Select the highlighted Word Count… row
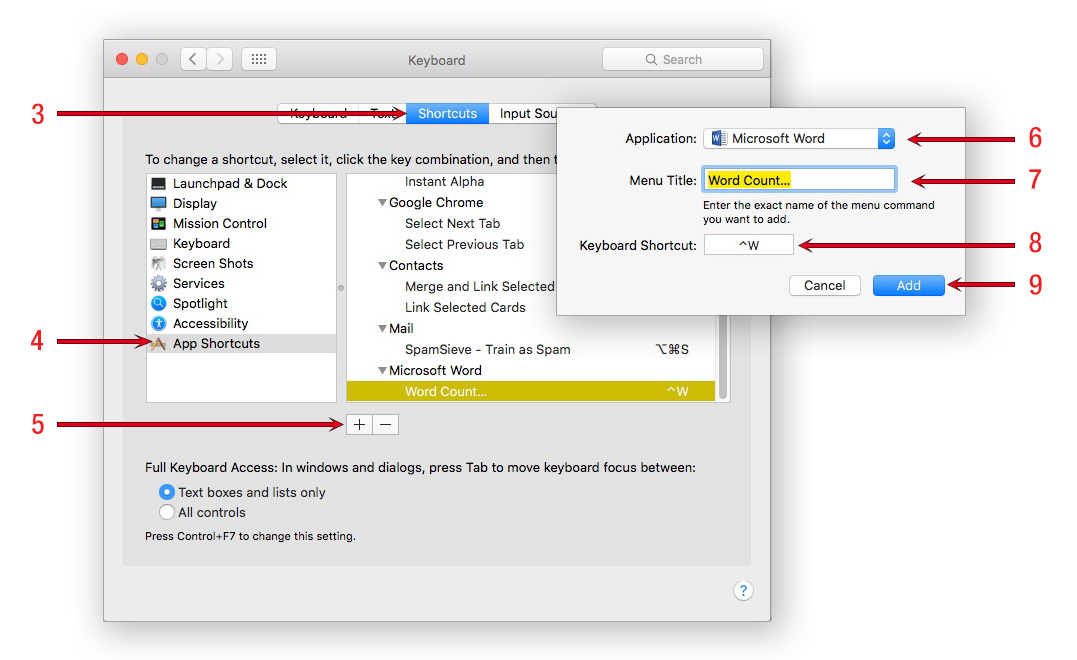The image size is (1077, 660). pyautogui.click(x=531, y=391)
